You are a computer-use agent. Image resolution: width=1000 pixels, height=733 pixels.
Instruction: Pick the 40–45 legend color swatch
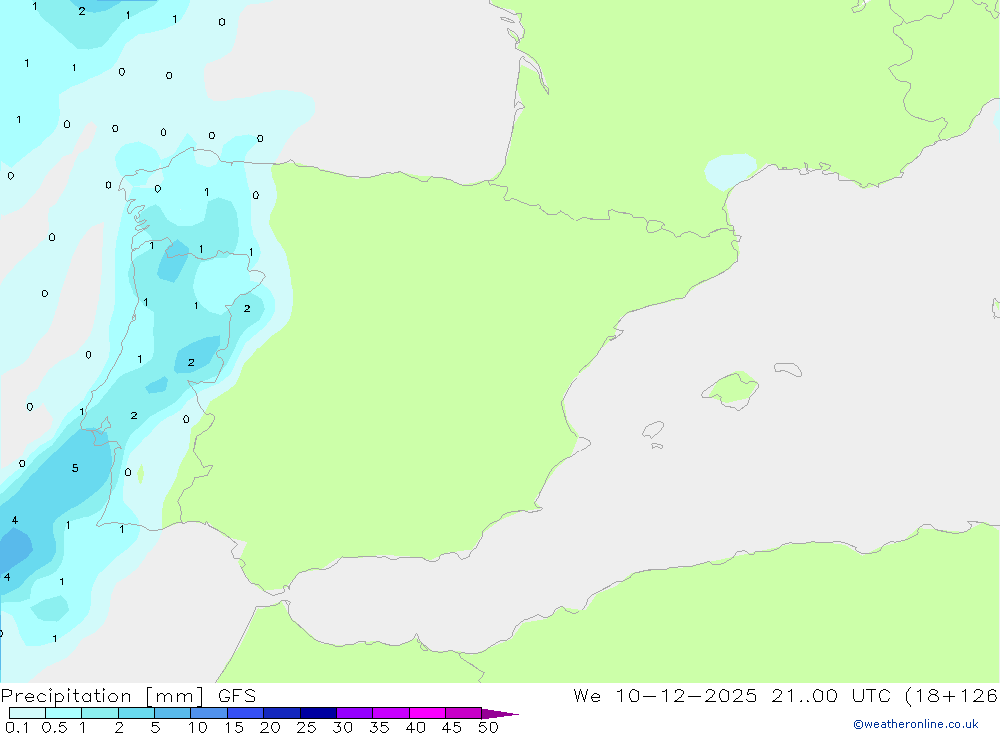427,713
